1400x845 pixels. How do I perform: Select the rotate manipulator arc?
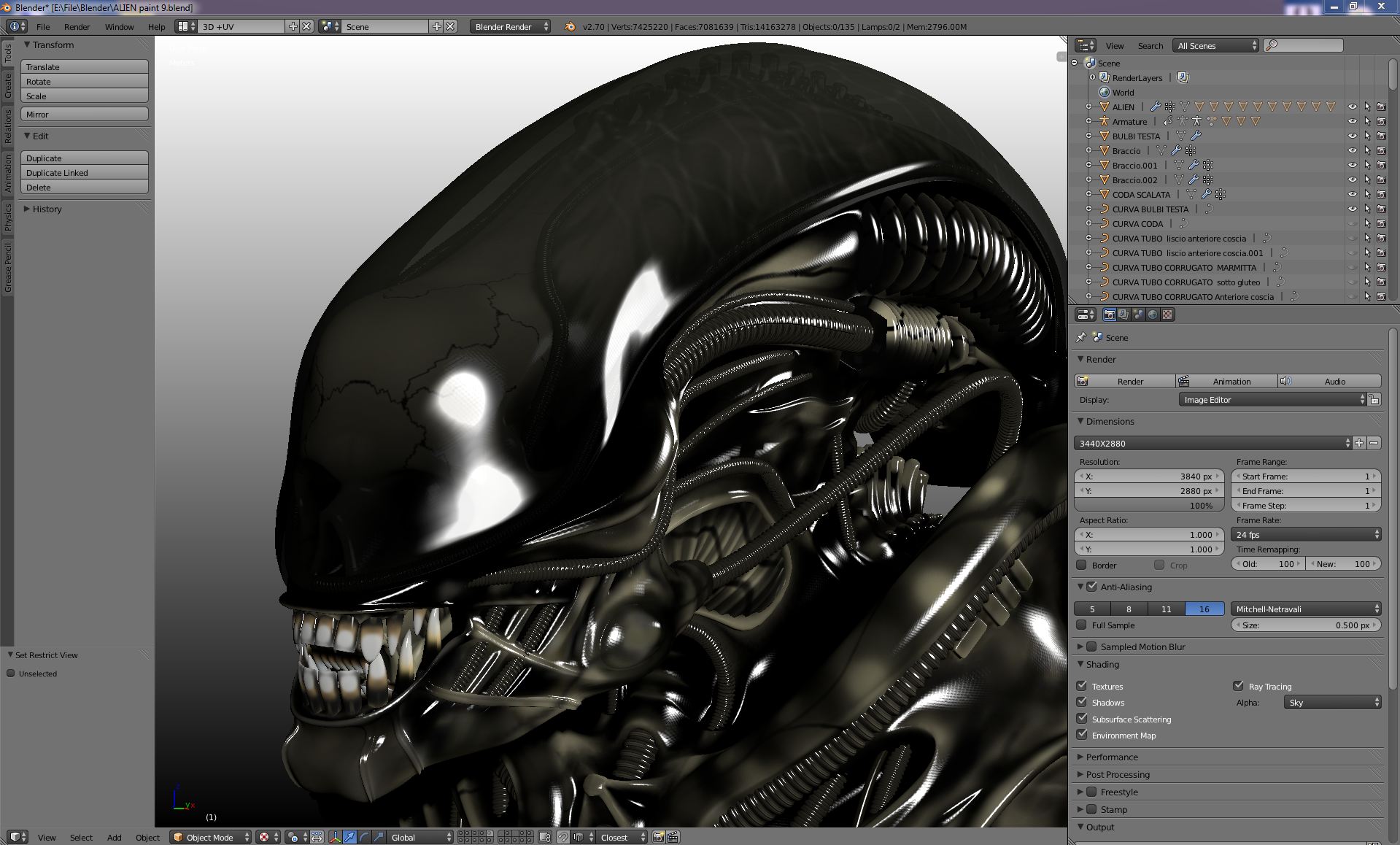click(364, 837)
